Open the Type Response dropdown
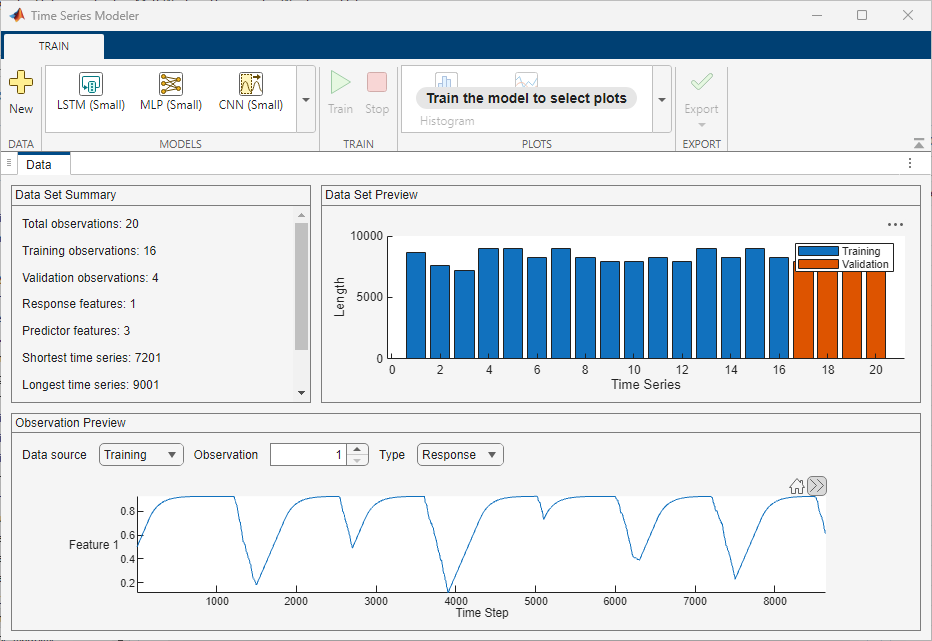932x641 pixels. point(460,455)
